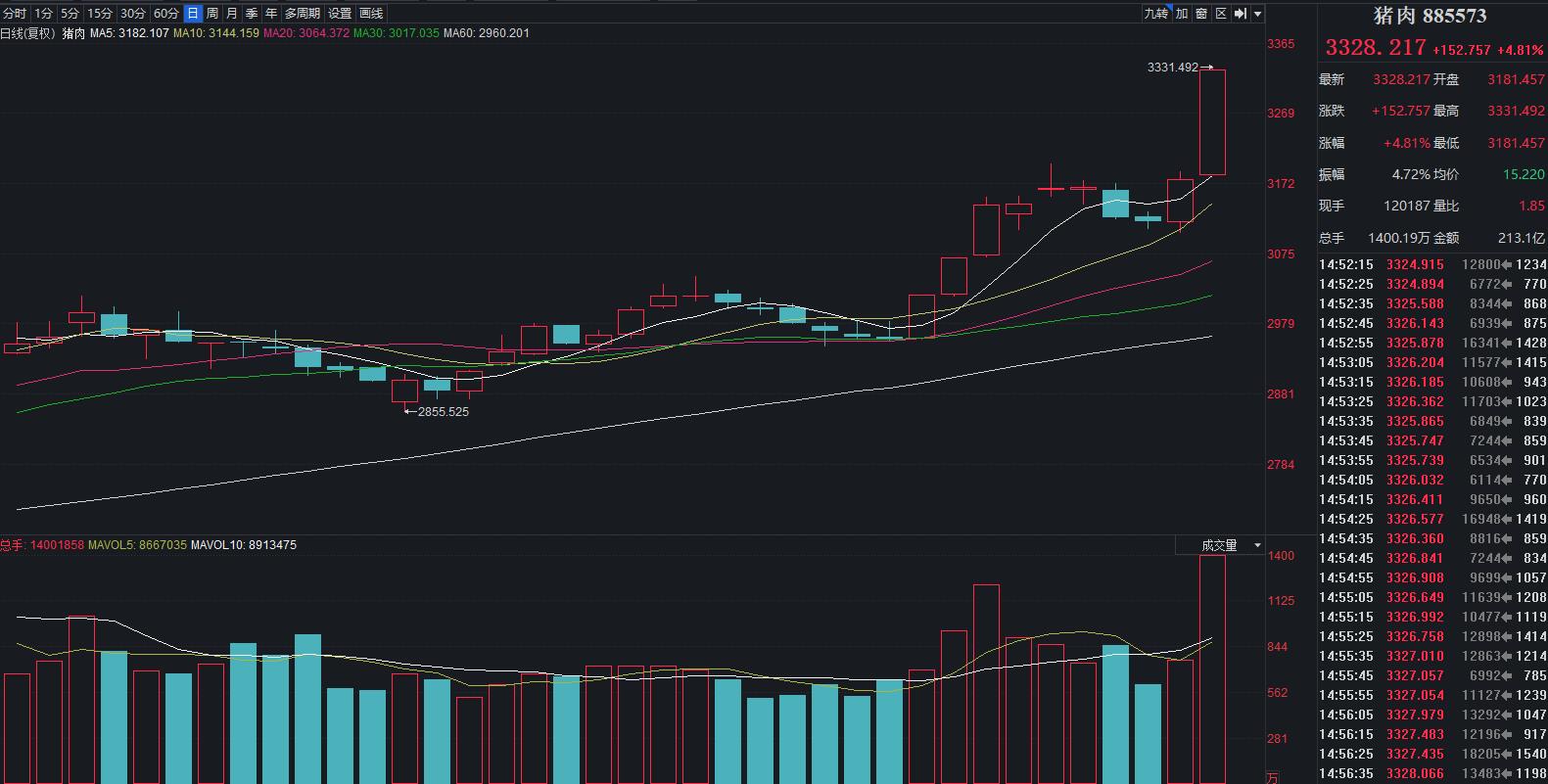Open the 多周期 multi-period view
This screenshot has width=1548, height=784.
coord(303,14)
